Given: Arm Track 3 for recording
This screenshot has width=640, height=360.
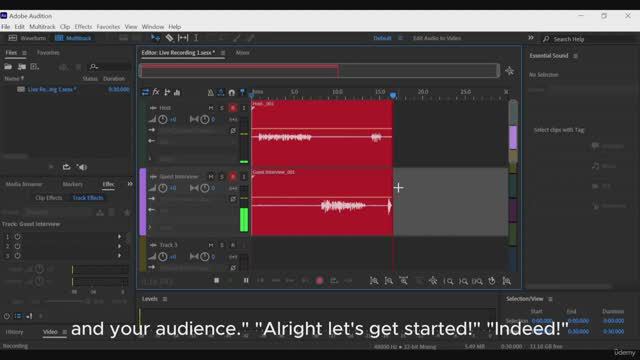Looking at the screenshot, I should pos(233,245).
